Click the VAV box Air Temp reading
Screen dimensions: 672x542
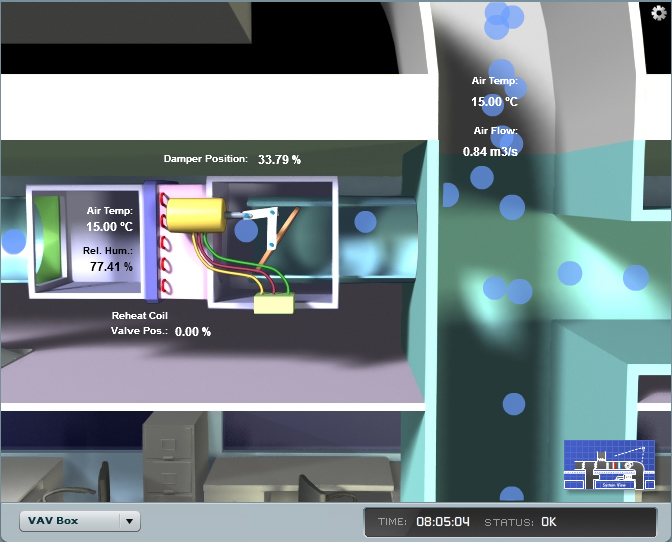110,227
